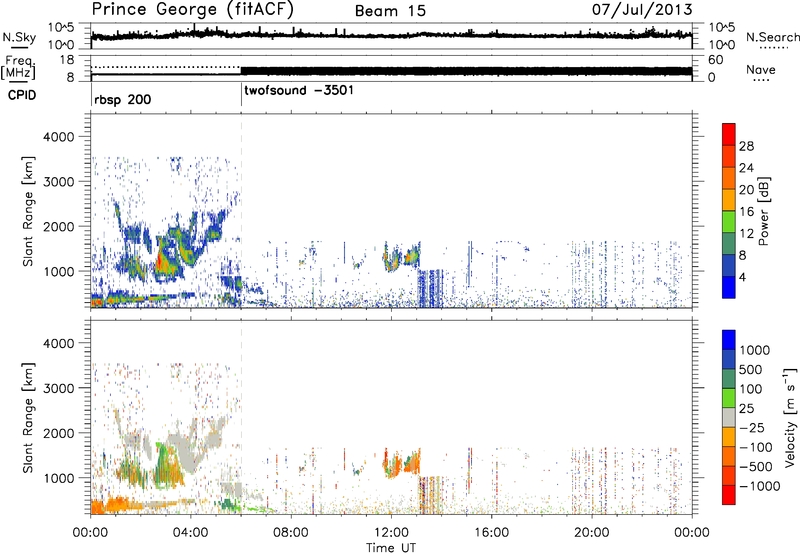Click the '28' value on Power colorbar
The image size is (800, 554).
[746, 146]
